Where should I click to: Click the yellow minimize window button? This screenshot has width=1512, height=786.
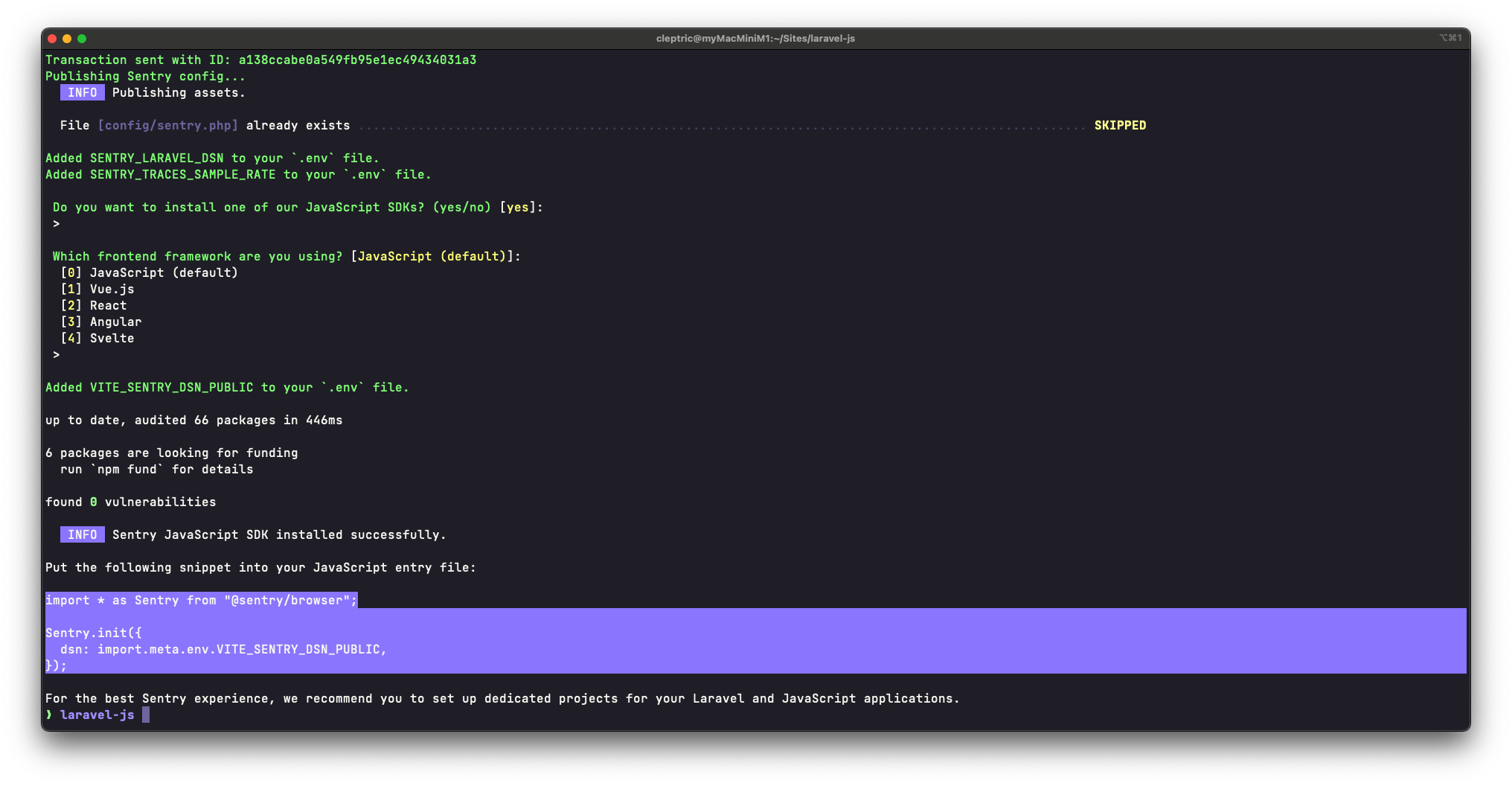tap(67, 39)
